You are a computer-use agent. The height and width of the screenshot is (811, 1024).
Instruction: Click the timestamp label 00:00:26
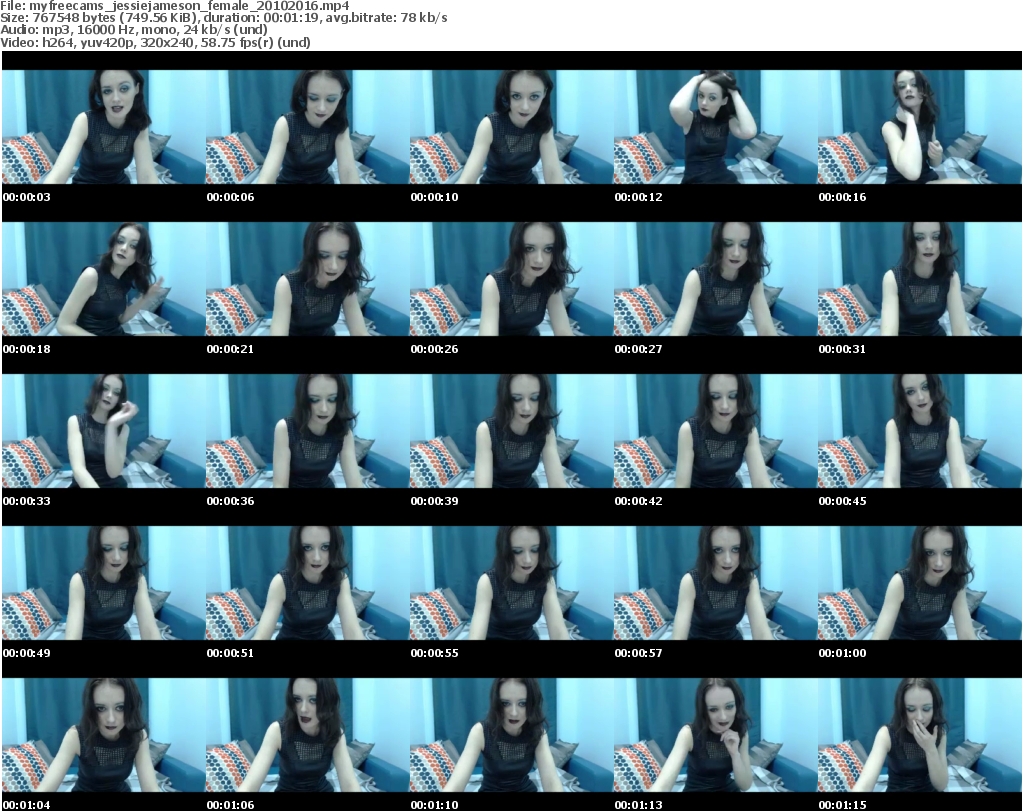click(x=434, y=349)
